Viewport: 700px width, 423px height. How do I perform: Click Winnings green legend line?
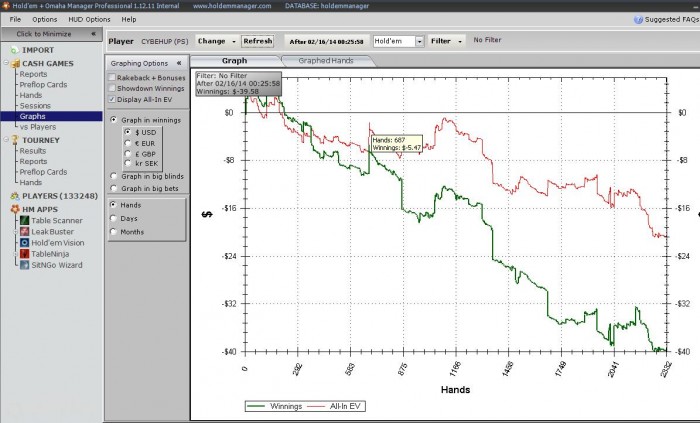256,406
